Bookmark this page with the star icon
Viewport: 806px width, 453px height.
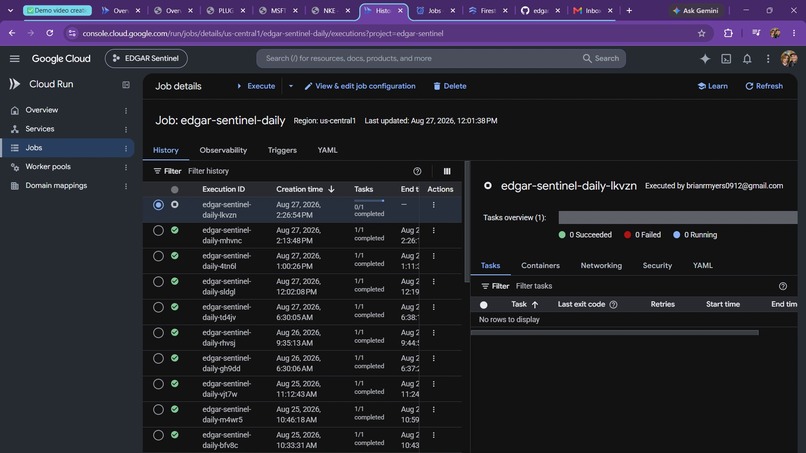click(701, 33)
